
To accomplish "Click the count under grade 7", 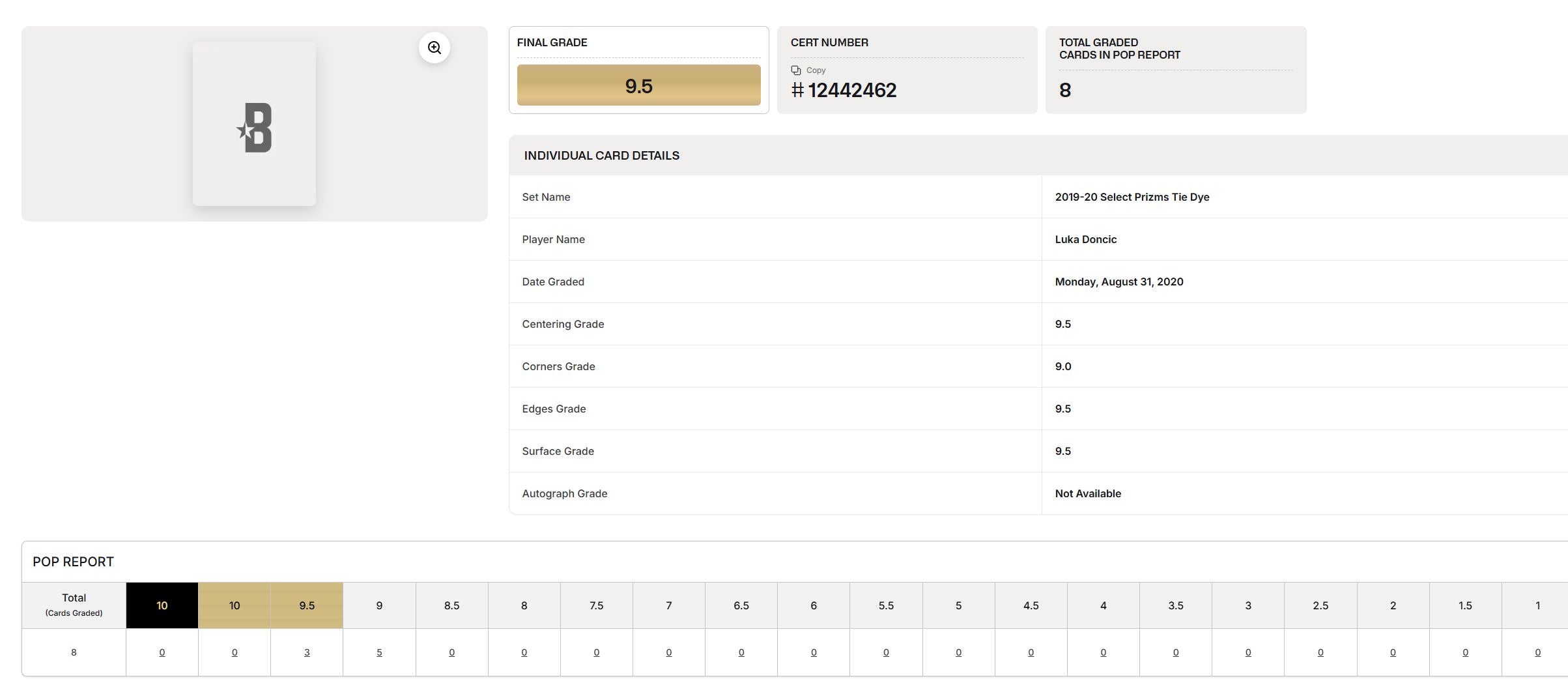I will click(x=668, y=652).
